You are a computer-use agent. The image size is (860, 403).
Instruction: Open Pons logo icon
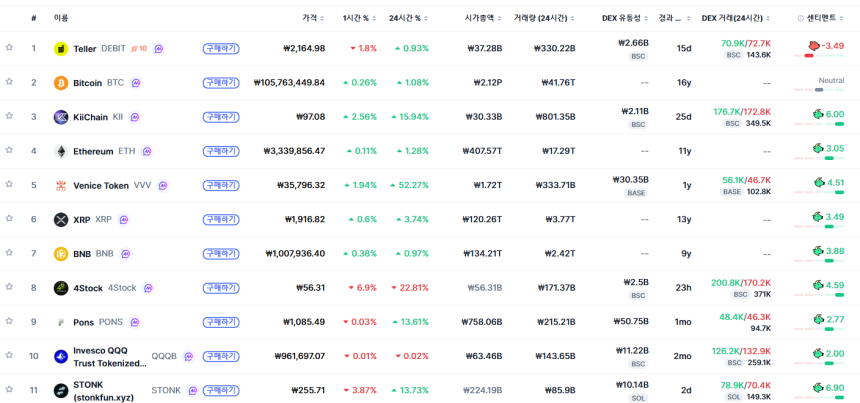[61, 322]
